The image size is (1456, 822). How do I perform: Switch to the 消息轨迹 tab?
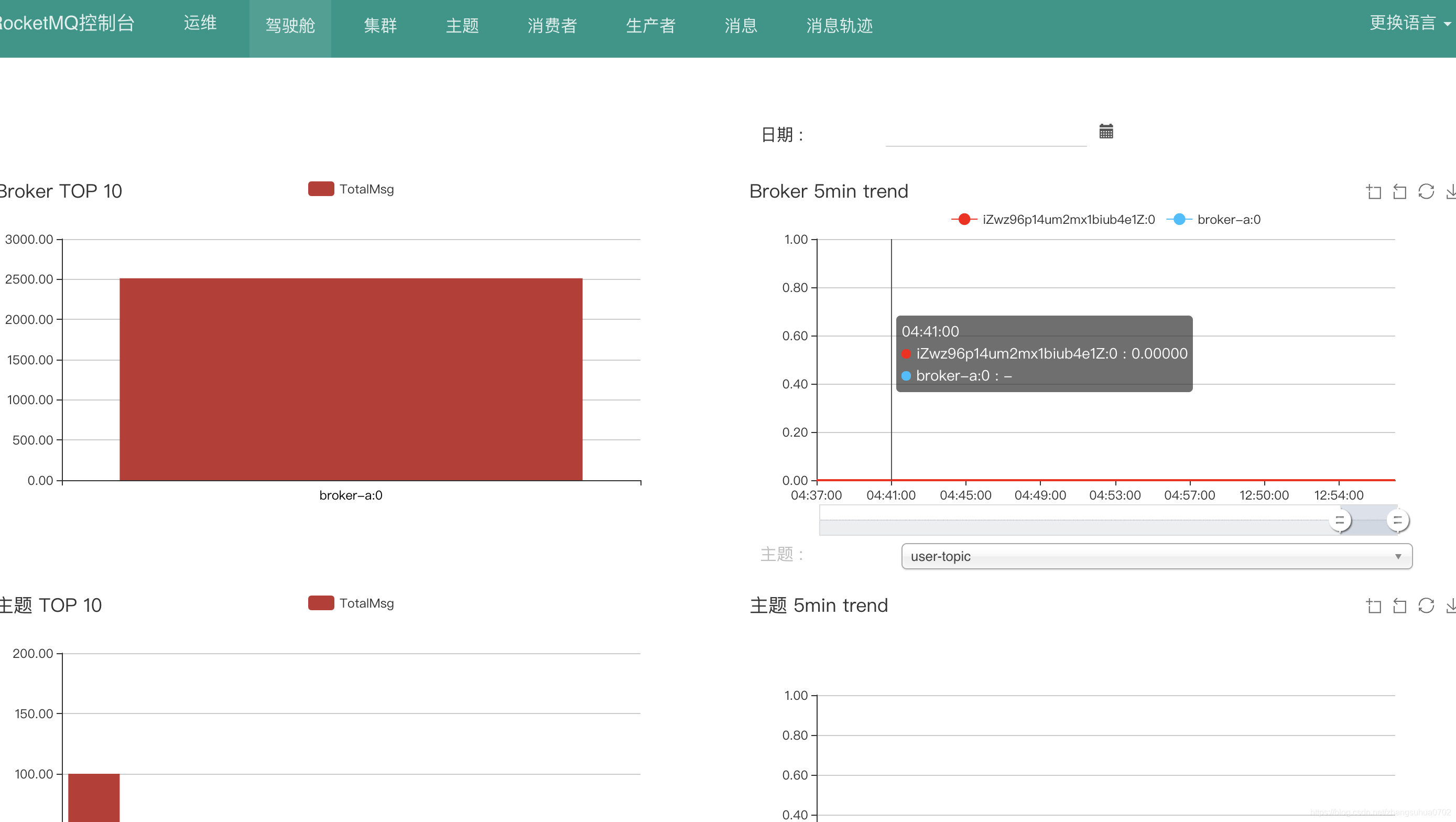tap(839, 26)
